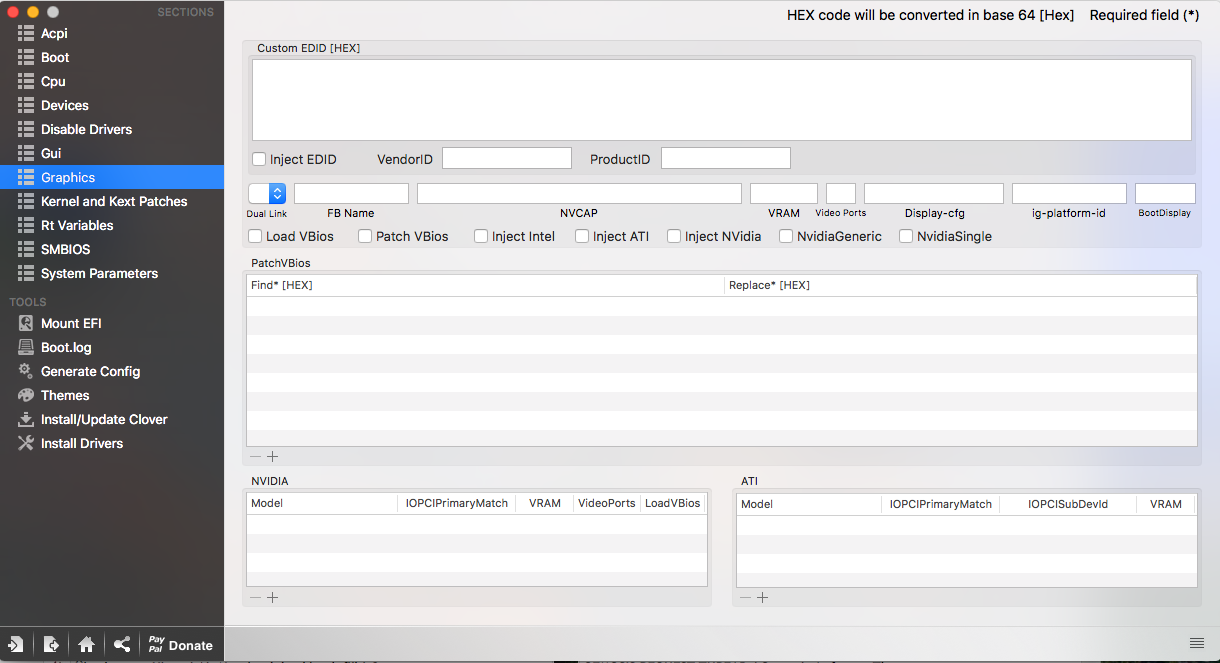Open the Generate Config tool
The height and width of the screenshot is (663, 1220).
(90, 371)
